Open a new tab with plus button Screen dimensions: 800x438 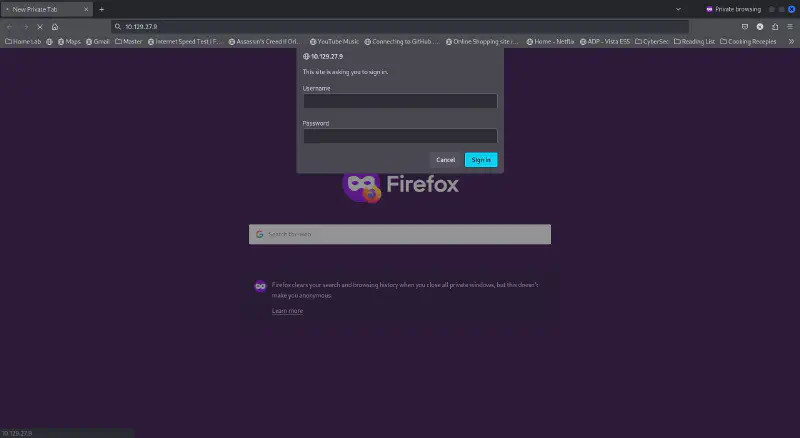coord(101,9)
